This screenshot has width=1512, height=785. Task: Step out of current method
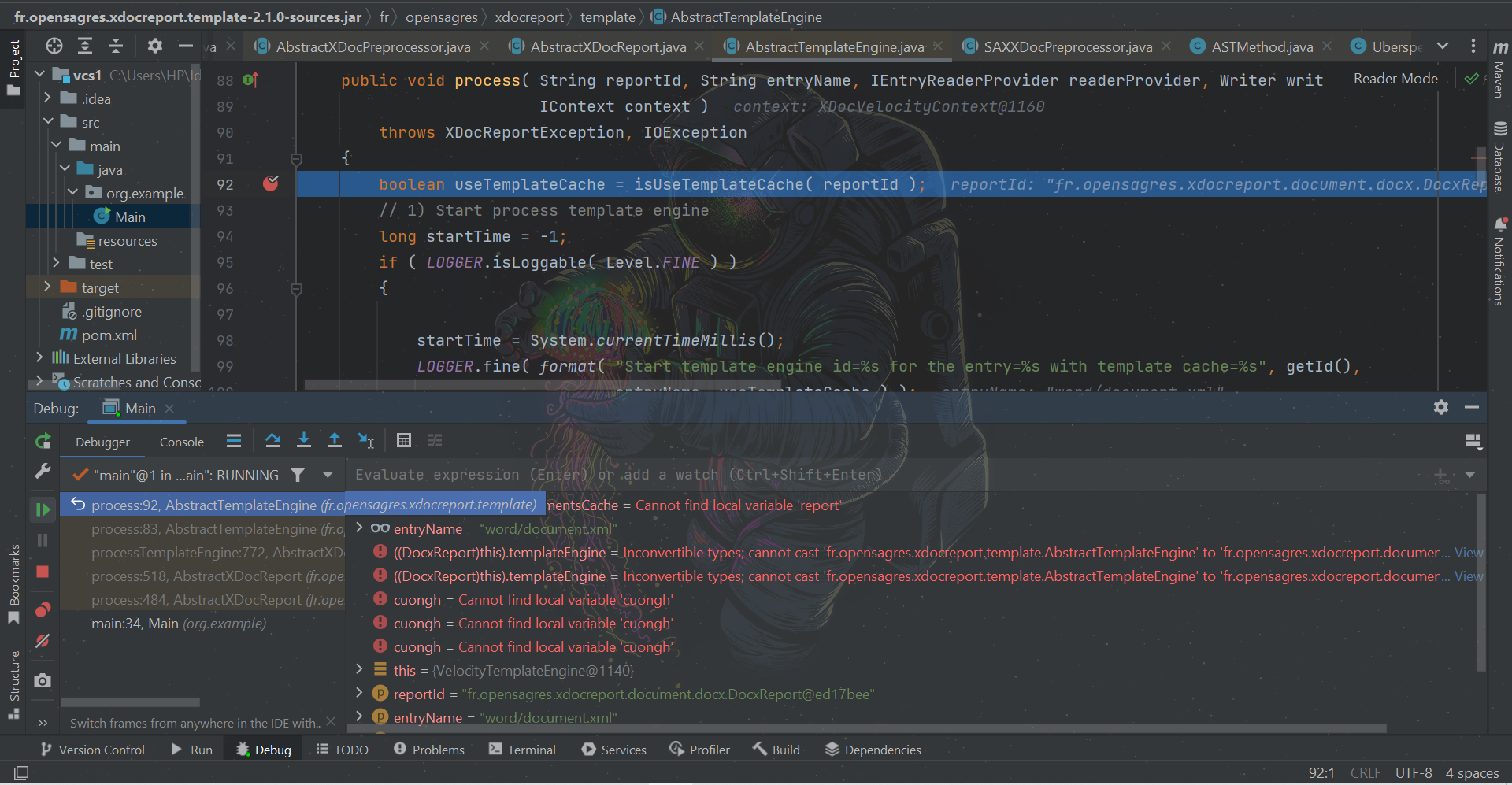coord(335,441)
